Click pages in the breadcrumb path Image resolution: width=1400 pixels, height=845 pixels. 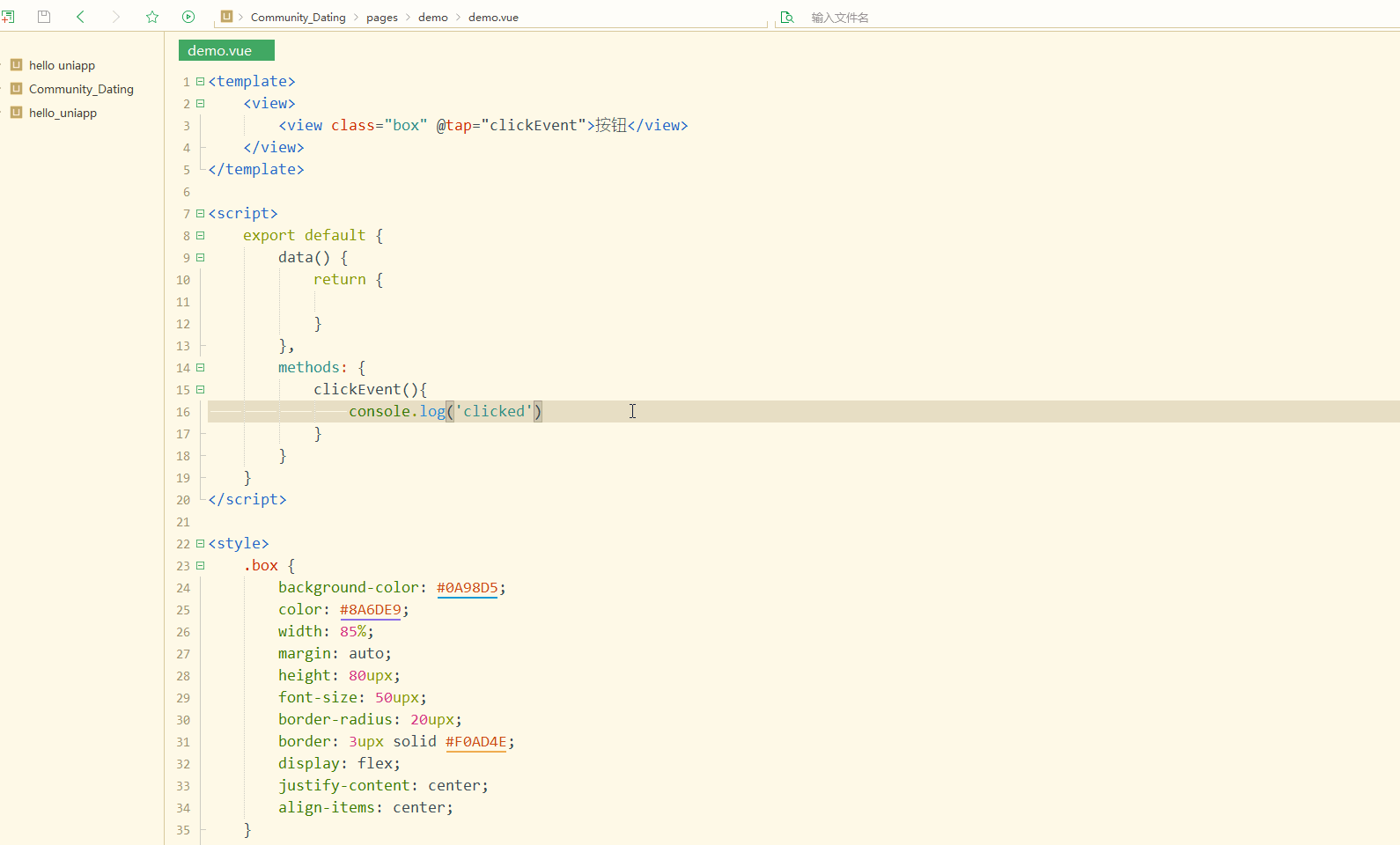click(x=382, y=17)
